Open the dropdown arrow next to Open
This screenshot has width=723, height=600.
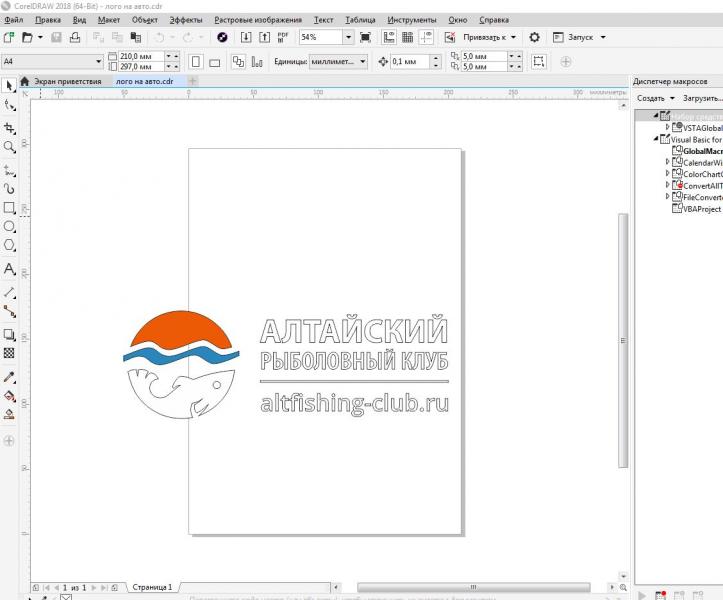pyautogui.click(x=40, y=37)
